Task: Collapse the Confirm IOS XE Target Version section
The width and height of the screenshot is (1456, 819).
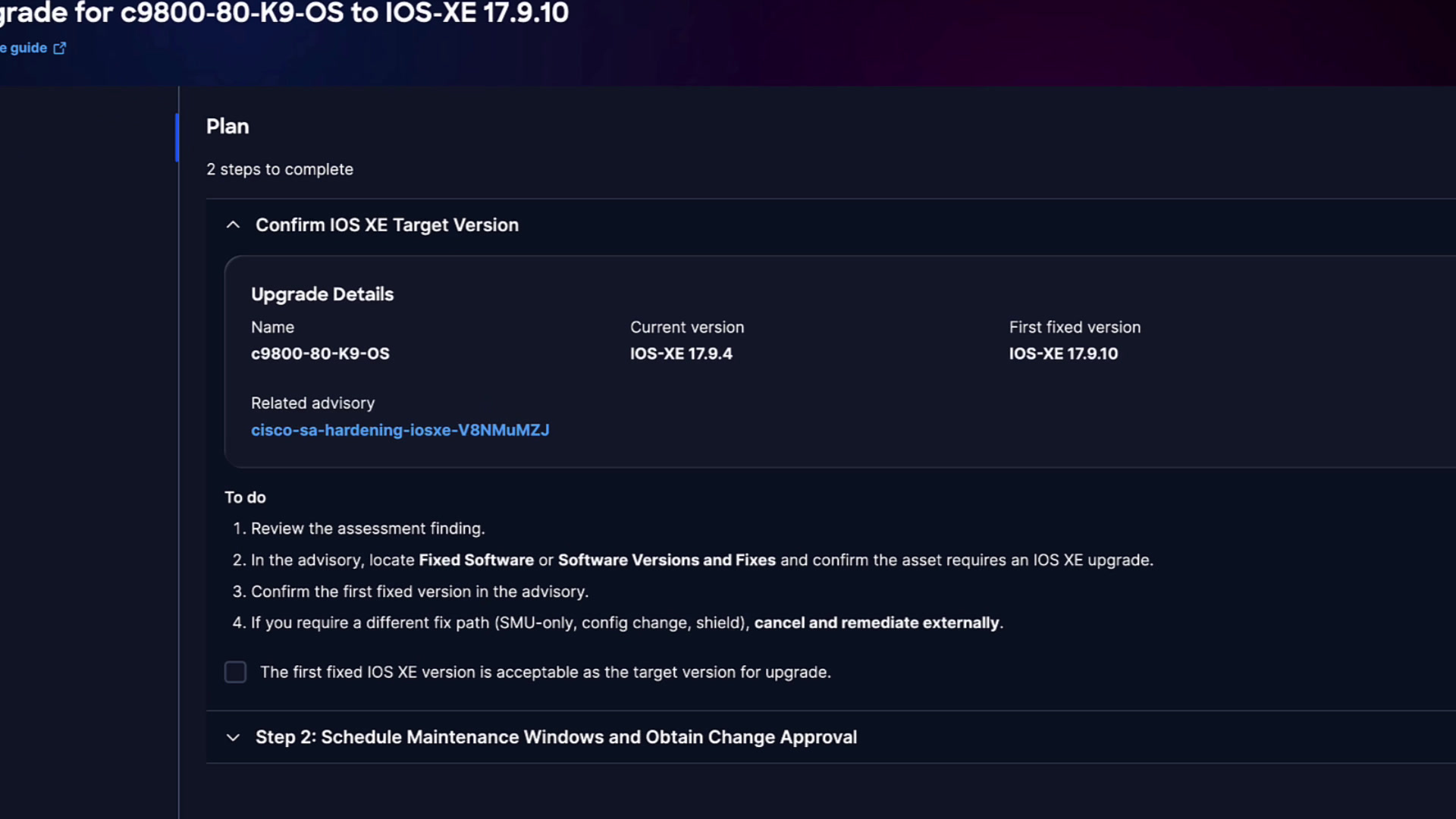Action: point(233,225)
